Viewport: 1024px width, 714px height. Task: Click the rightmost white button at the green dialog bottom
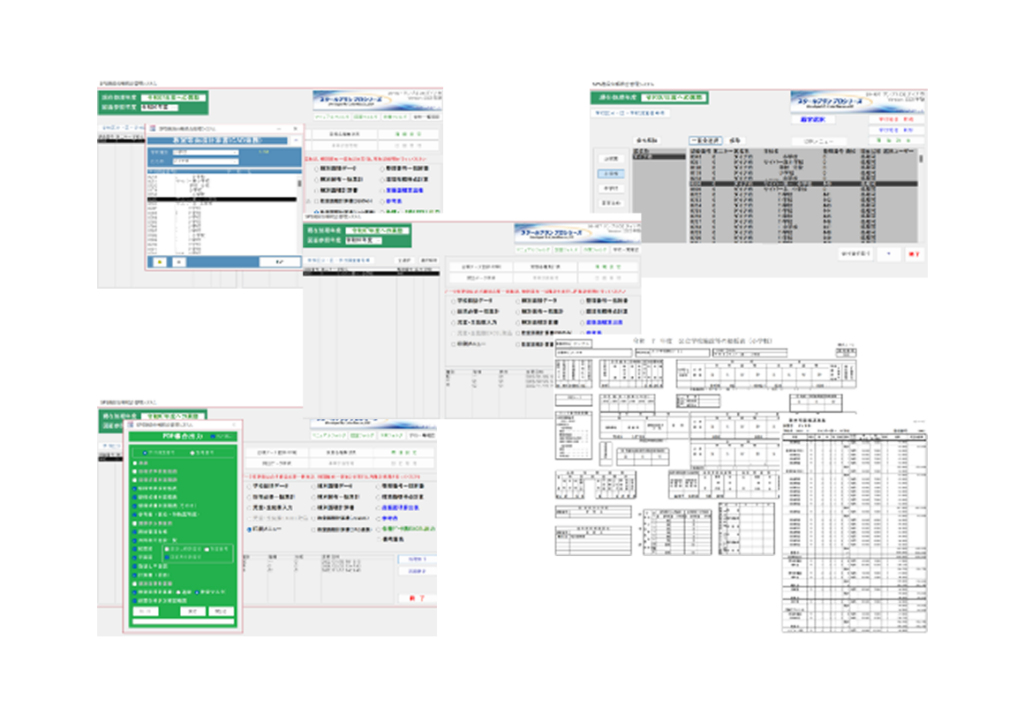220,611
